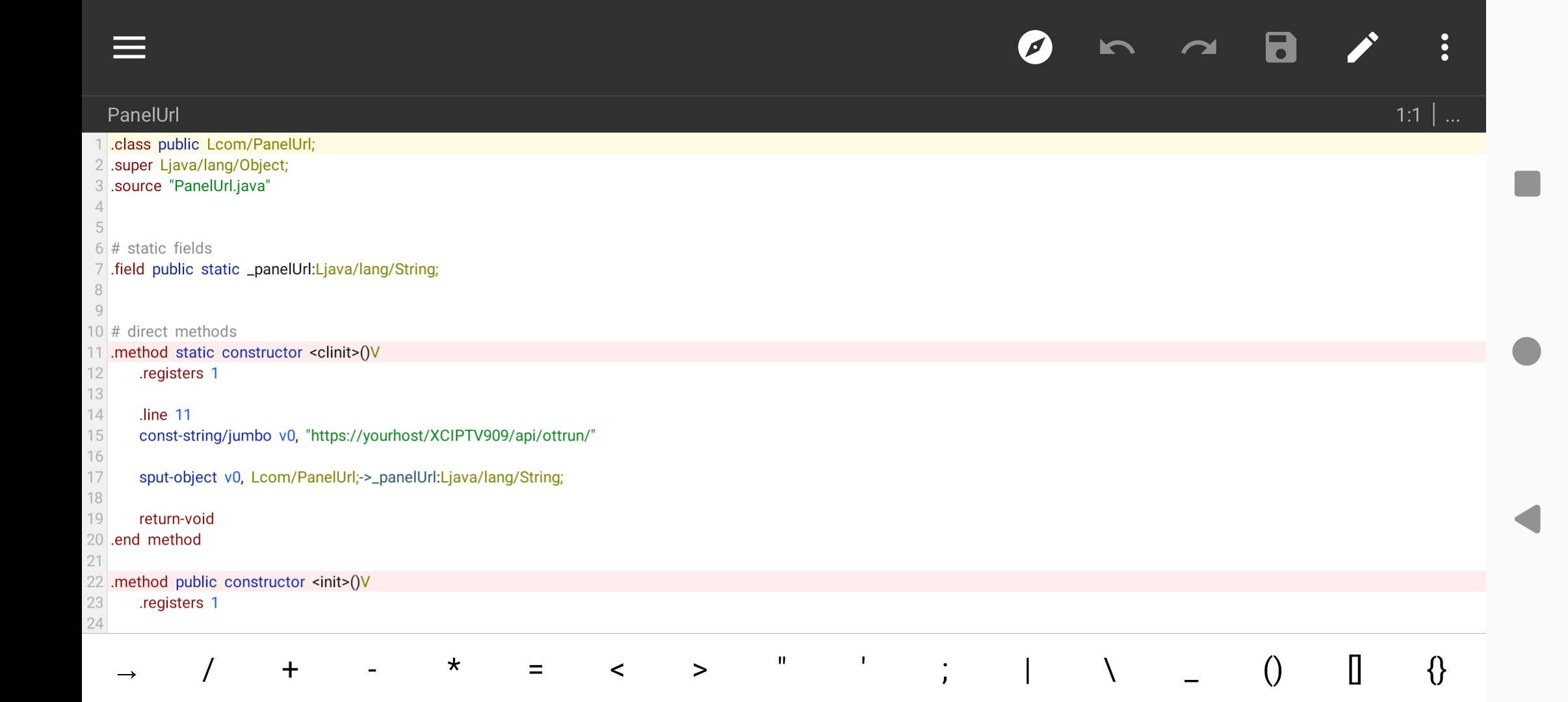
Task: Place cursor on the https URL string line
Action: coord(450,435)
